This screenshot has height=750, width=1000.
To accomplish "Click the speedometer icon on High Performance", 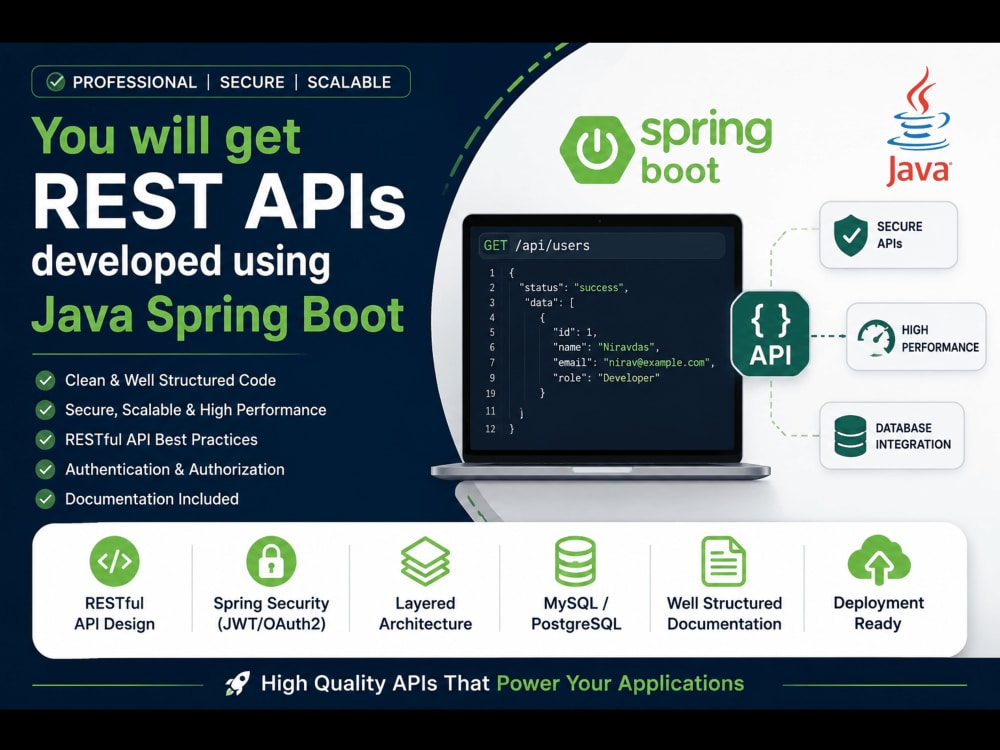I will tap(876, 338).
